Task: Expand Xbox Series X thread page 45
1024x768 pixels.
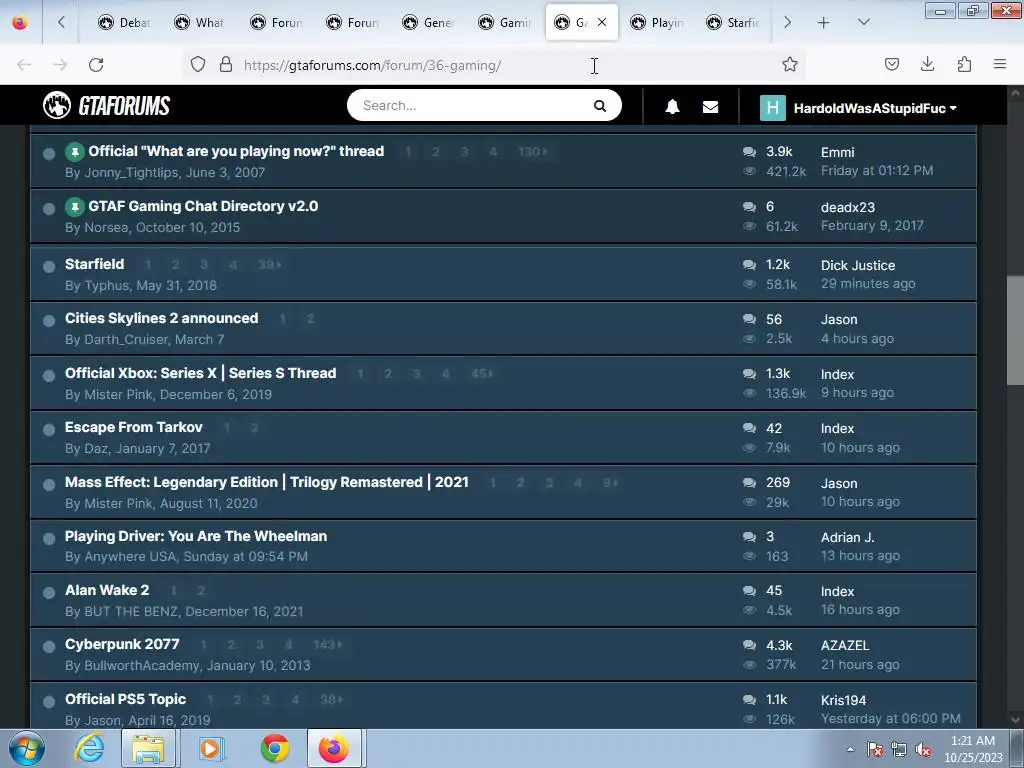Action: click(x=482, y=374)
